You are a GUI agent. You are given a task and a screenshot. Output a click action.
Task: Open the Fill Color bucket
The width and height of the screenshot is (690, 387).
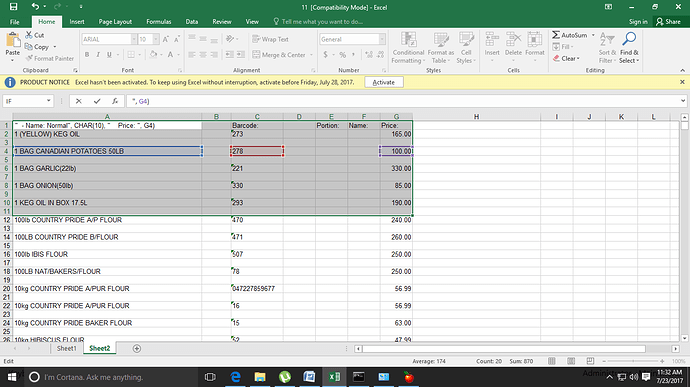pos(153,55)
